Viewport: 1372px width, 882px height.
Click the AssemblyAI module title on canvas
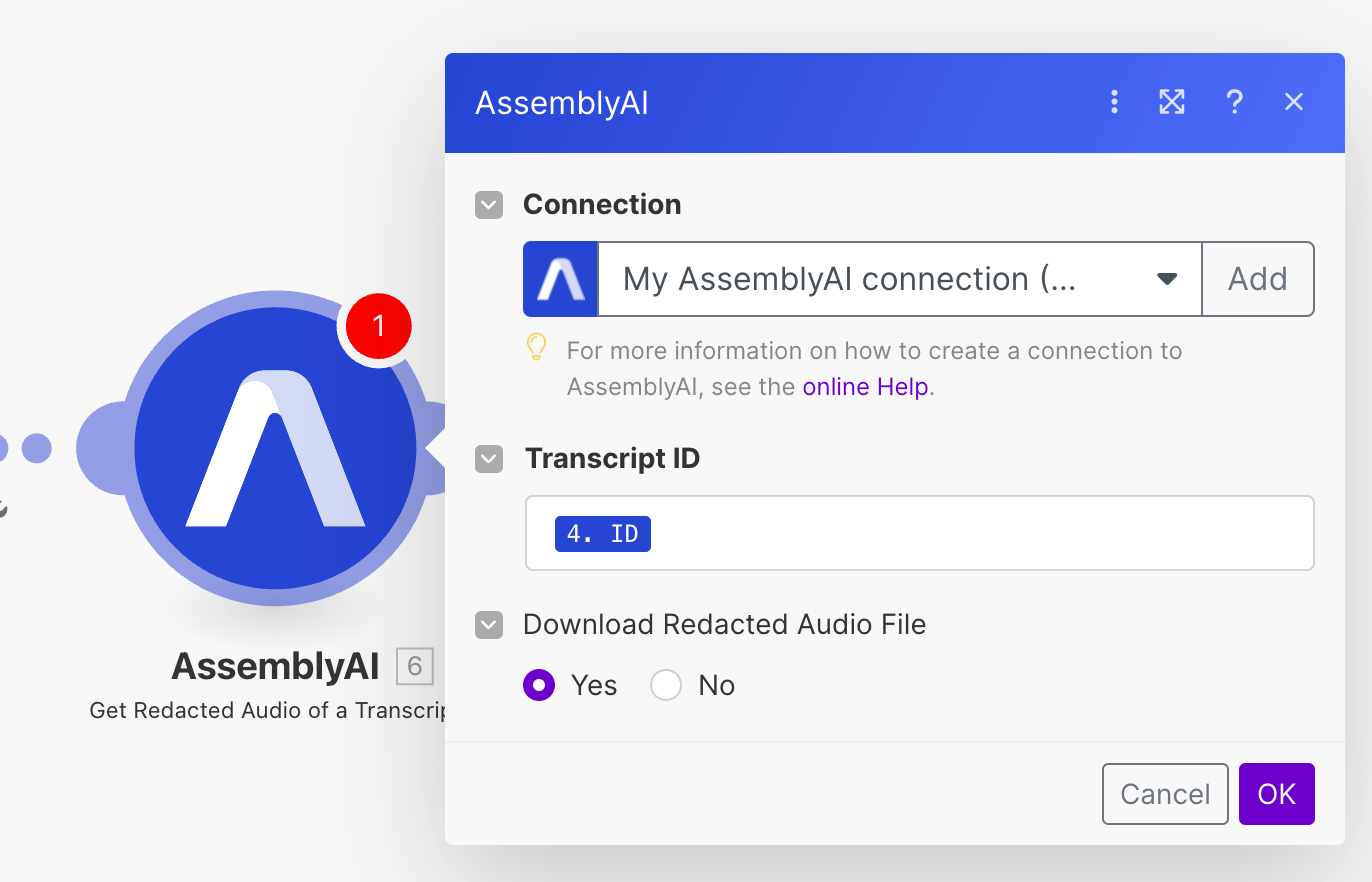pos(275,666)
